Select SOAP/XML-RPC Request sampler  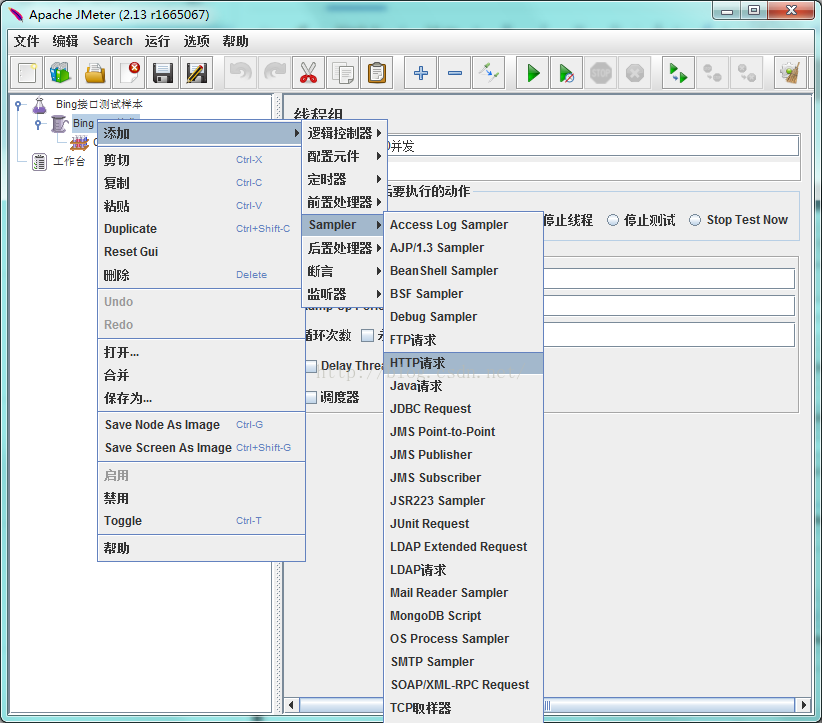[463, 685]
